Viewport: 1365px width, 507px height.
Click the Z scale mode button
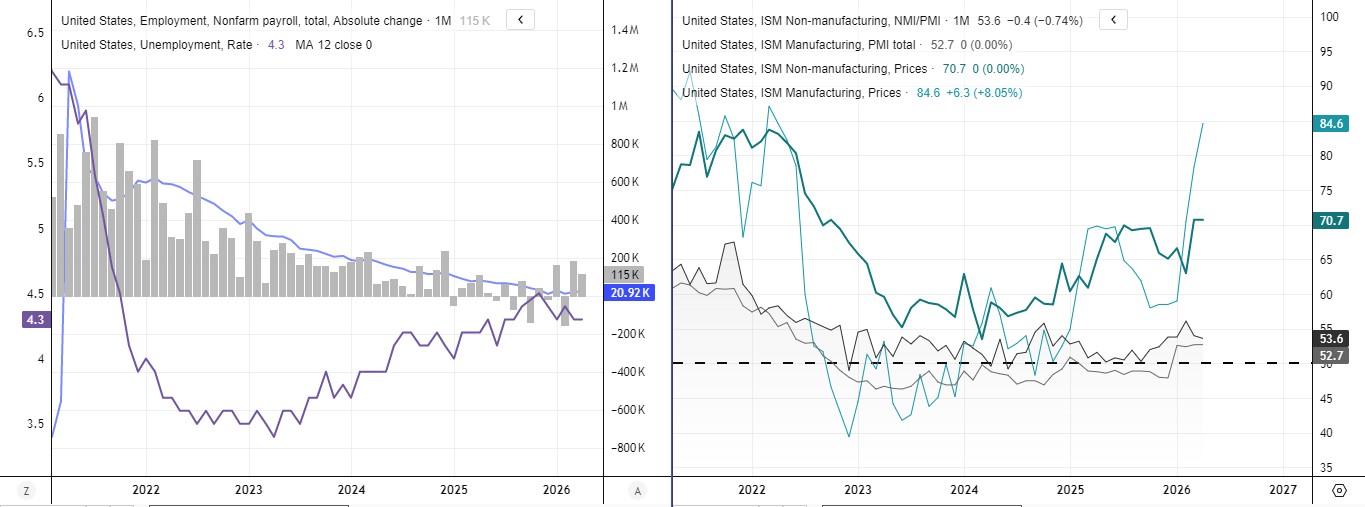pyautogui.click(x=26, y=491)
